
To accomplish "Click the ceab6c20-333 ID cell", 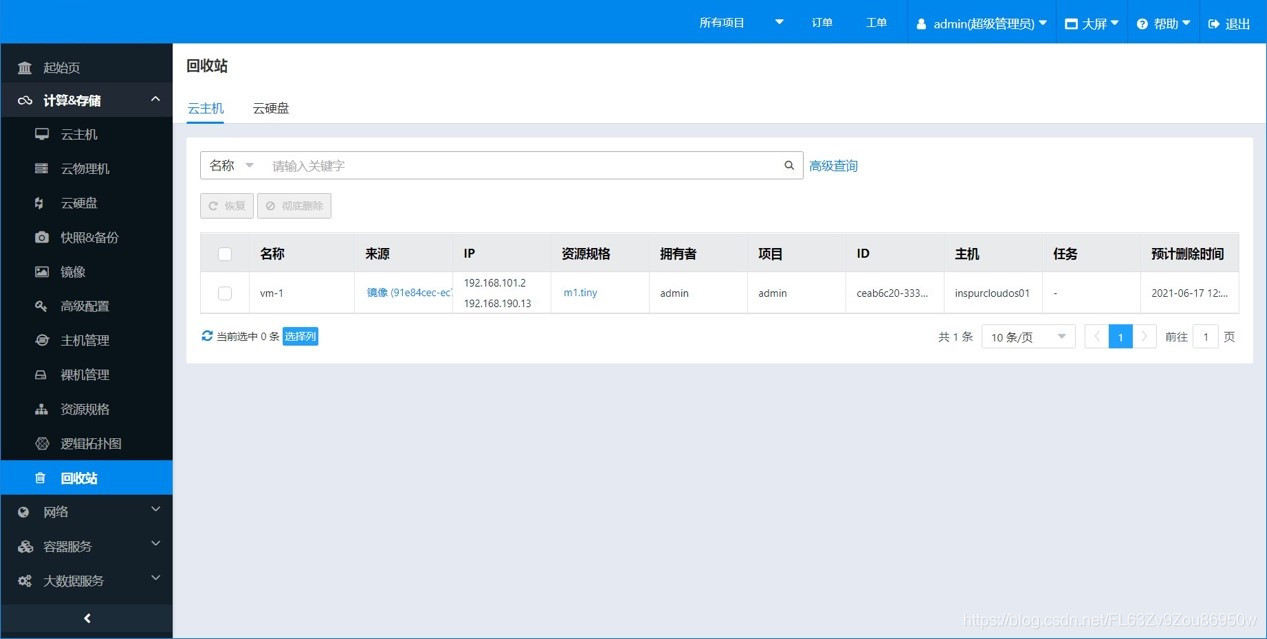I will pos(894,293).
